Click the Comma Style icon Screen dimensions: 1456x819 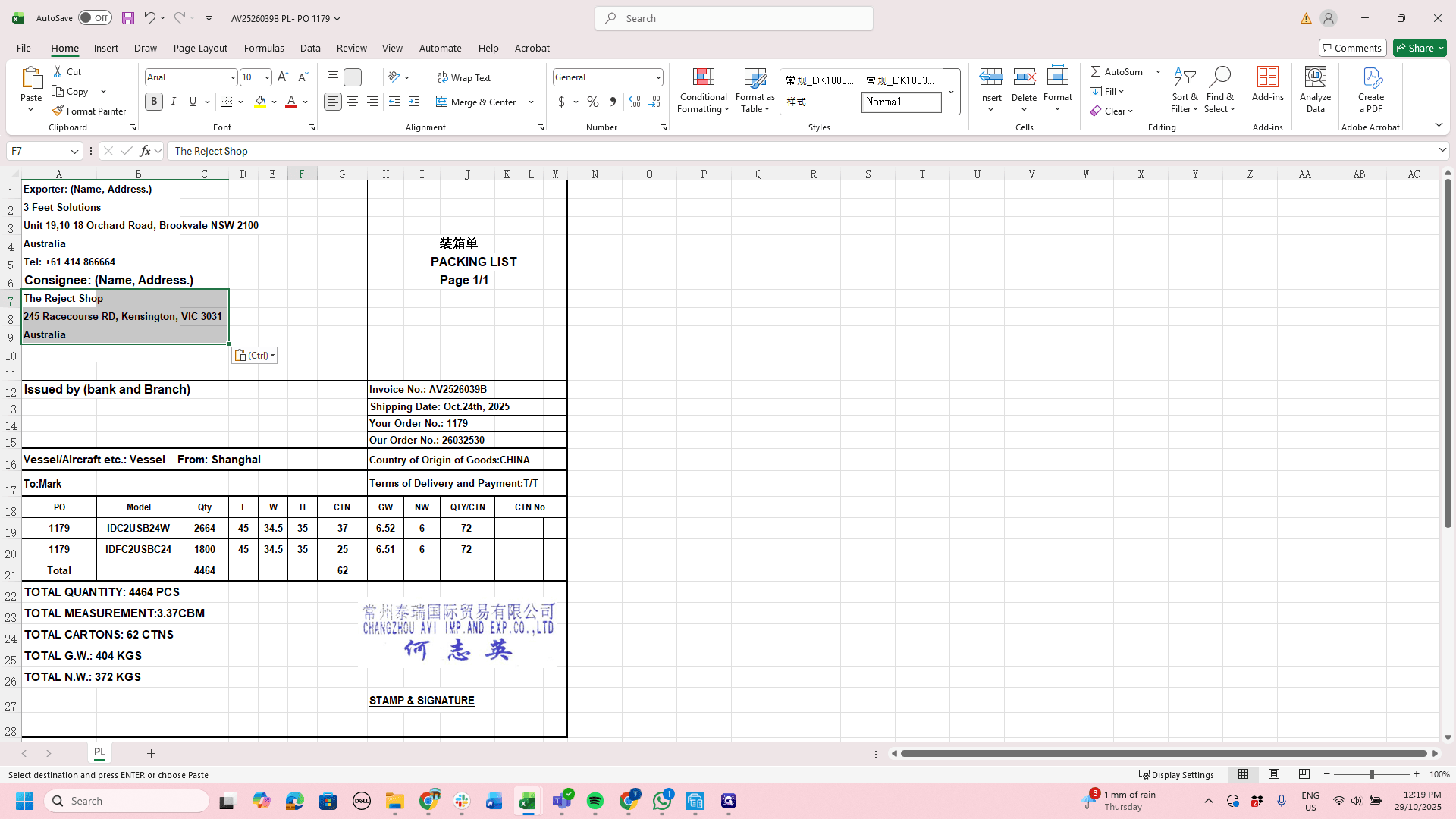coord(613,102)
